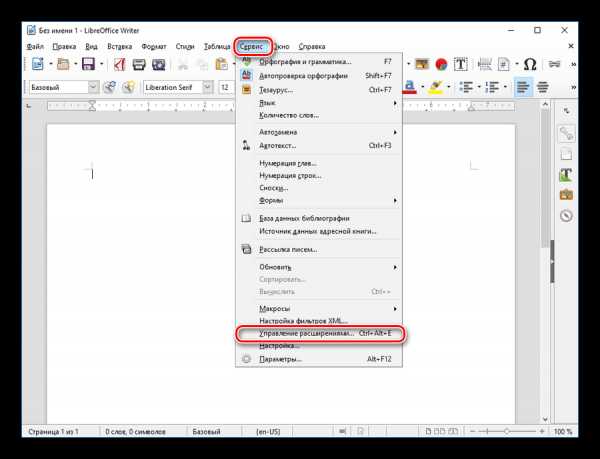Expand the Язык submenu

pos(319,103)
